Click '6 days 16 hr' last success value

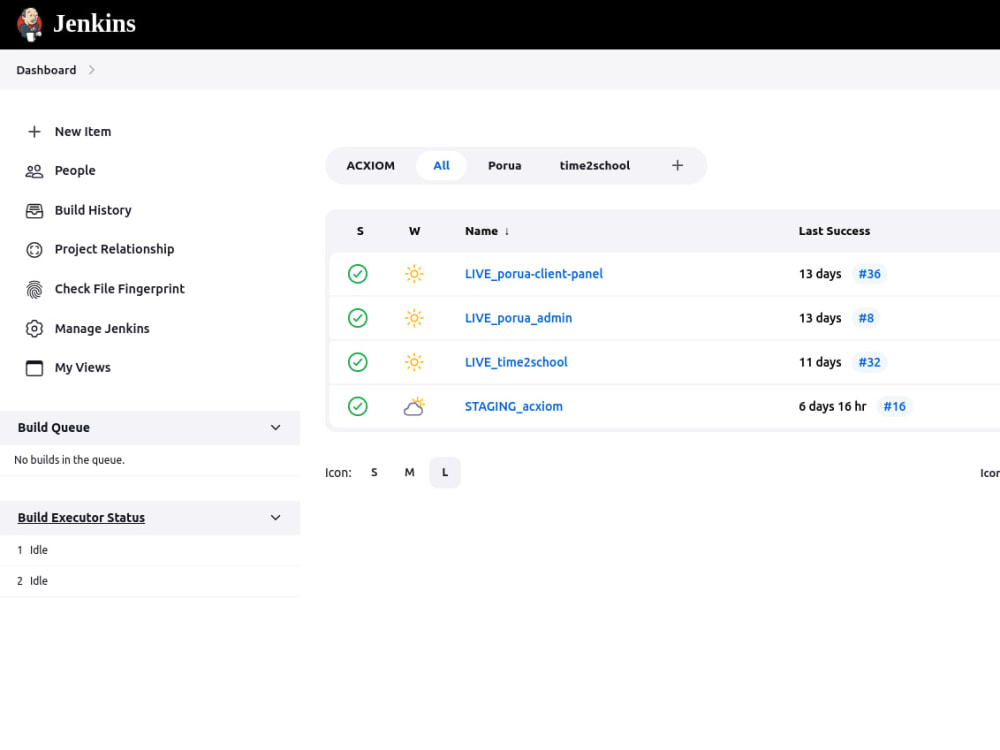832,406
